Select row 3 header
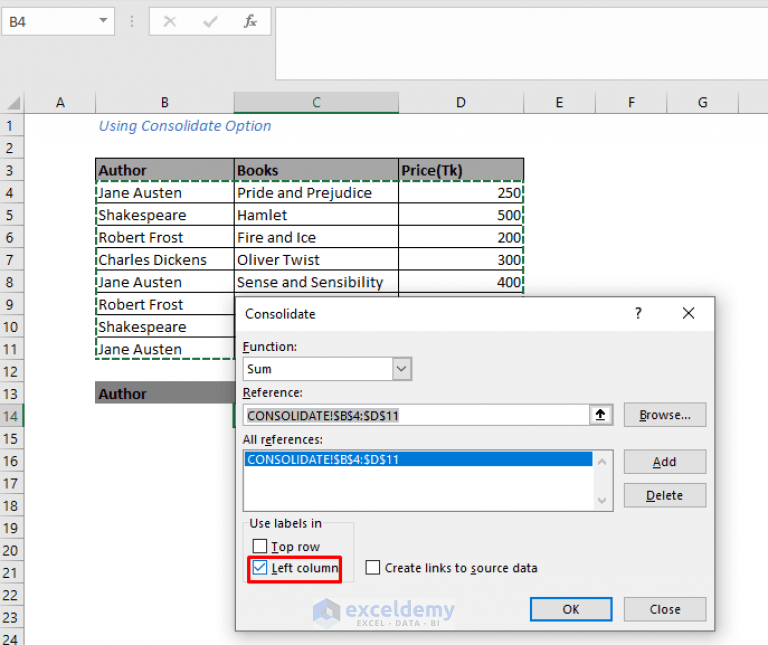768x645 pixels. pos(11,170)
